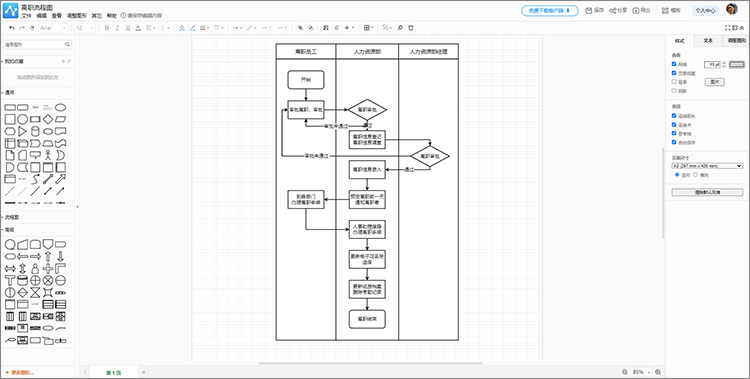
Task: Open the share option in header
Action: pyautogui.click(x=618, y=10)
